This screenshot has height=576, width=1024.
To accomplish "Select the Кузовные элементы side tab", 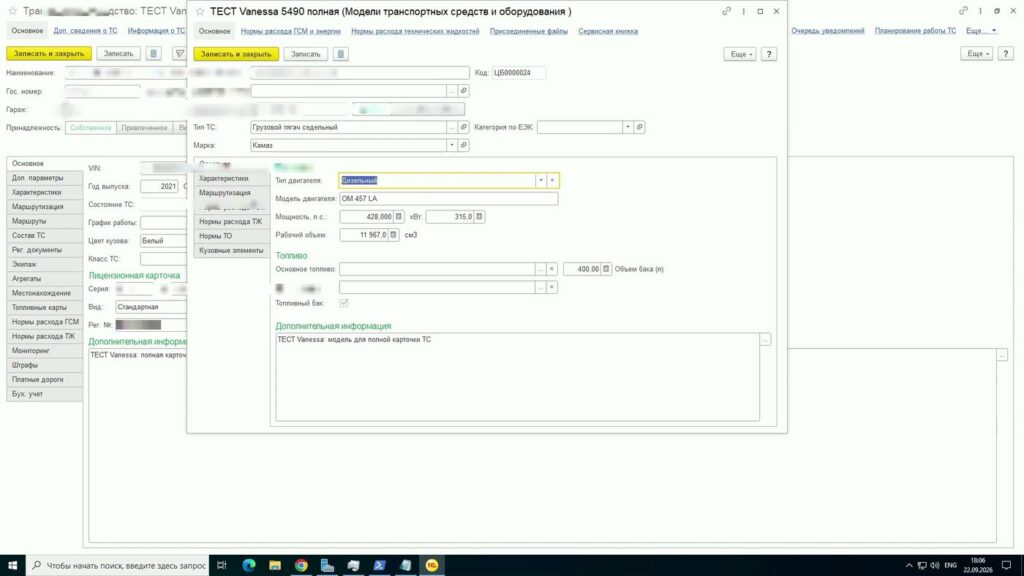I will tap(231, 251).
